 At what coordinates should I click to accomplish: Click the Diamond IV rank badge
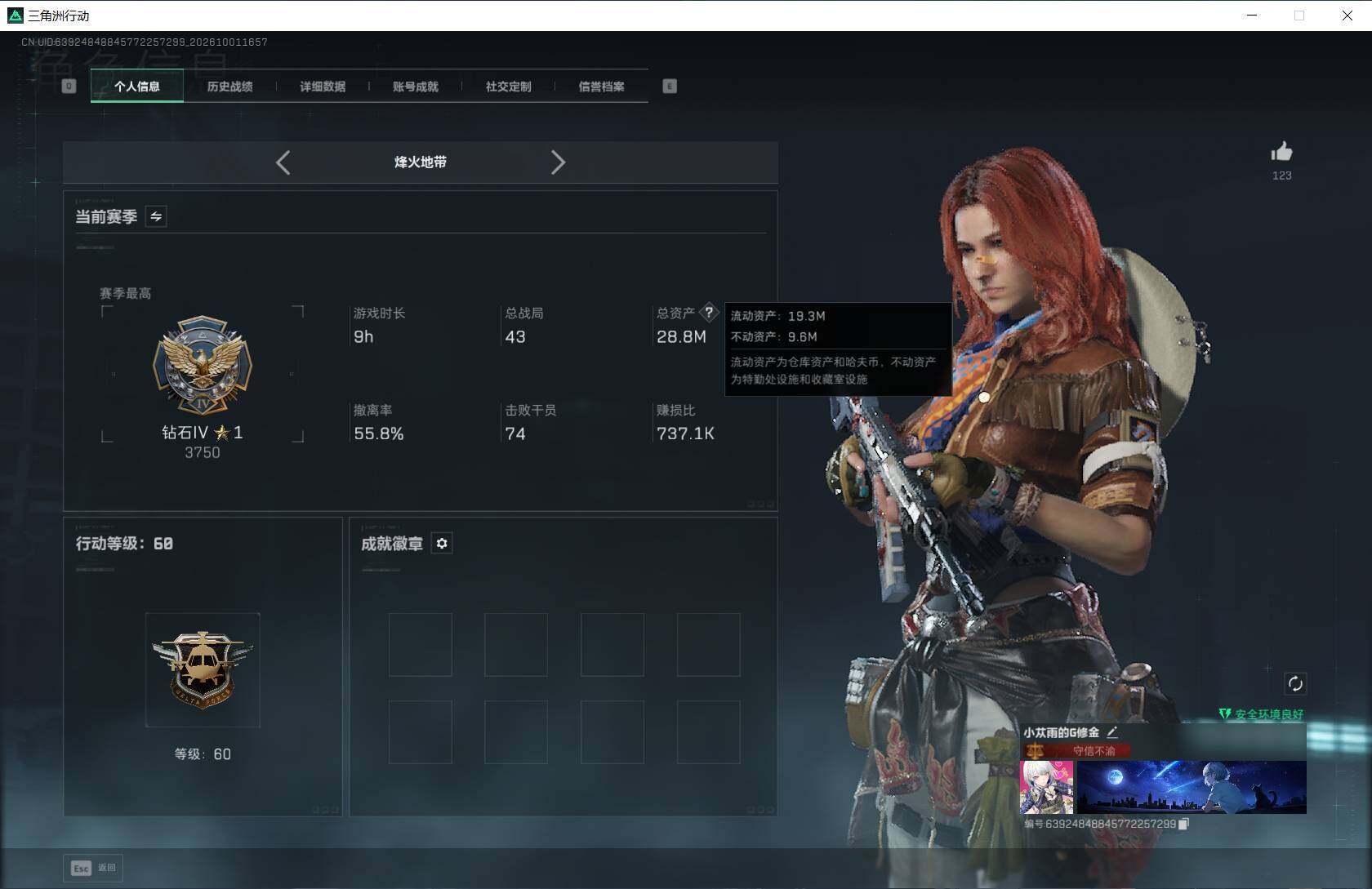(203, 366)
